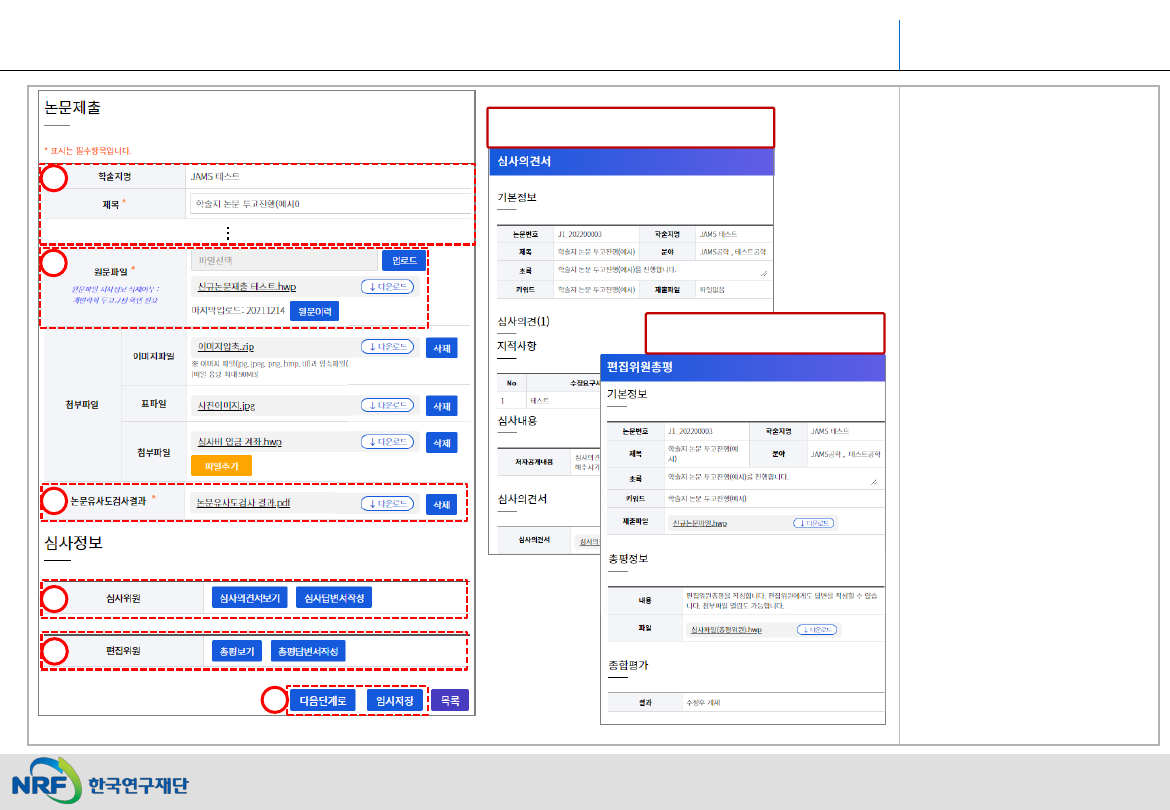Open 원문이력 history for the original file
1170x810 pixels.
pos(315,311)
